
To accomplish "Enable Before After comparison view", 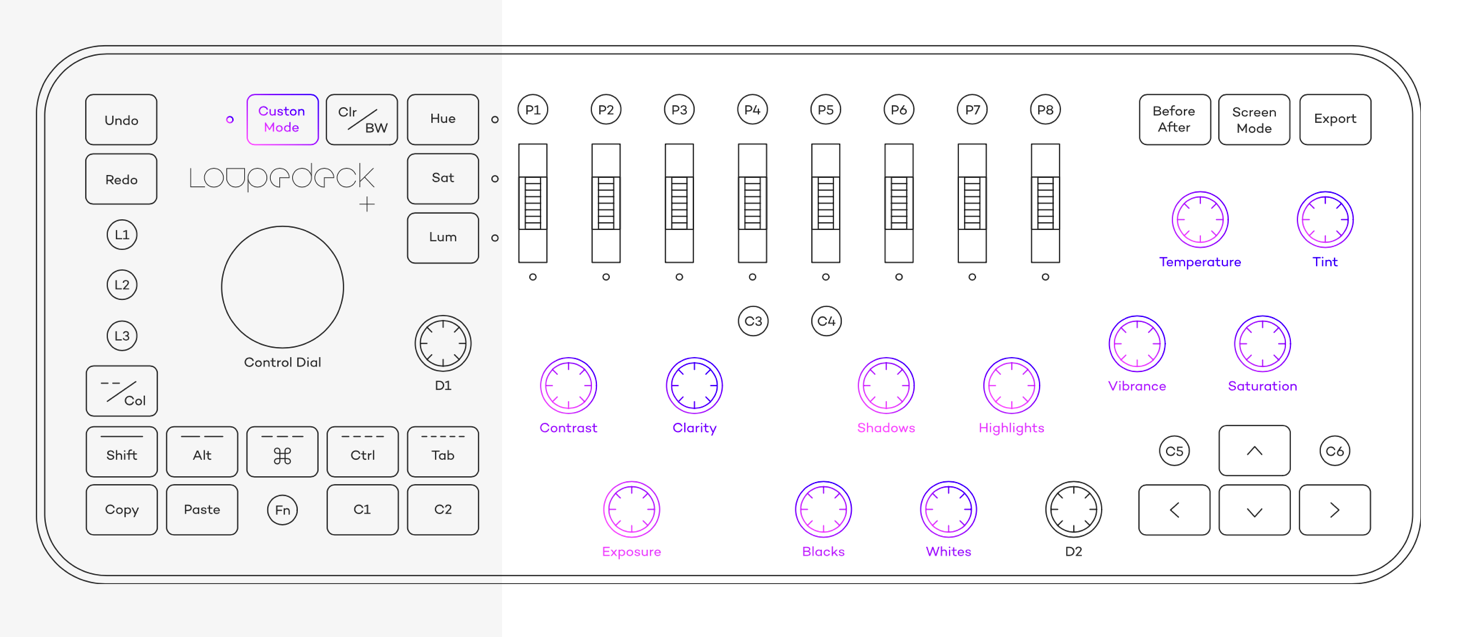I will (1174, 119).
